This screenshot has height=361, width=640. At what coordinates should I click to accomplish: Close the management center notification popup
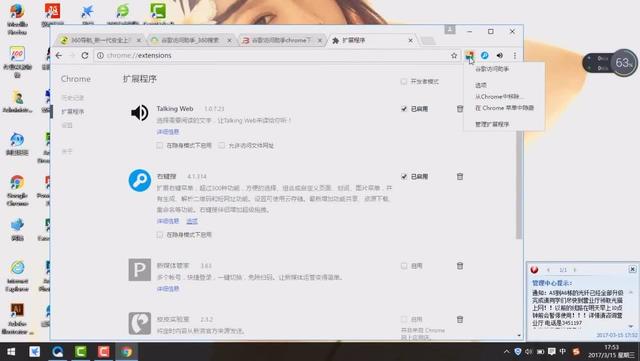point(632,269)
